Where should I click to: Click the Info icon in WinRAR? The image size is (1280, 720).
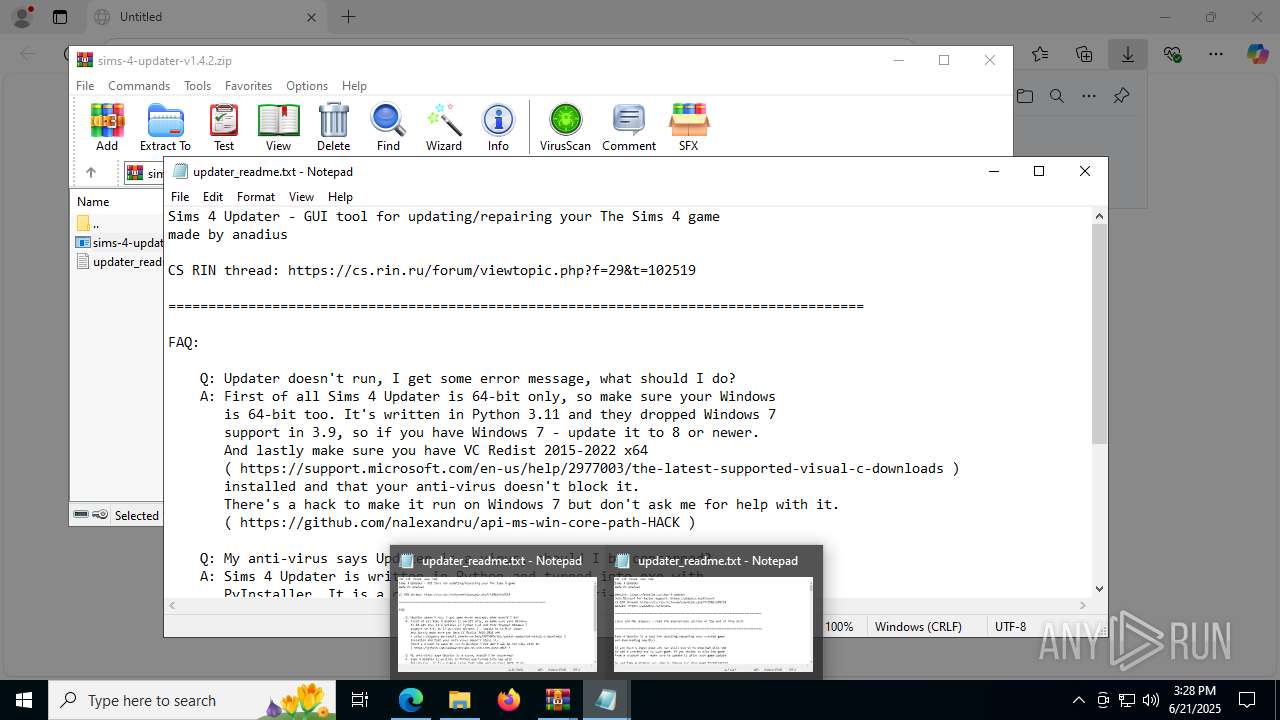click(x=498, y=127)
